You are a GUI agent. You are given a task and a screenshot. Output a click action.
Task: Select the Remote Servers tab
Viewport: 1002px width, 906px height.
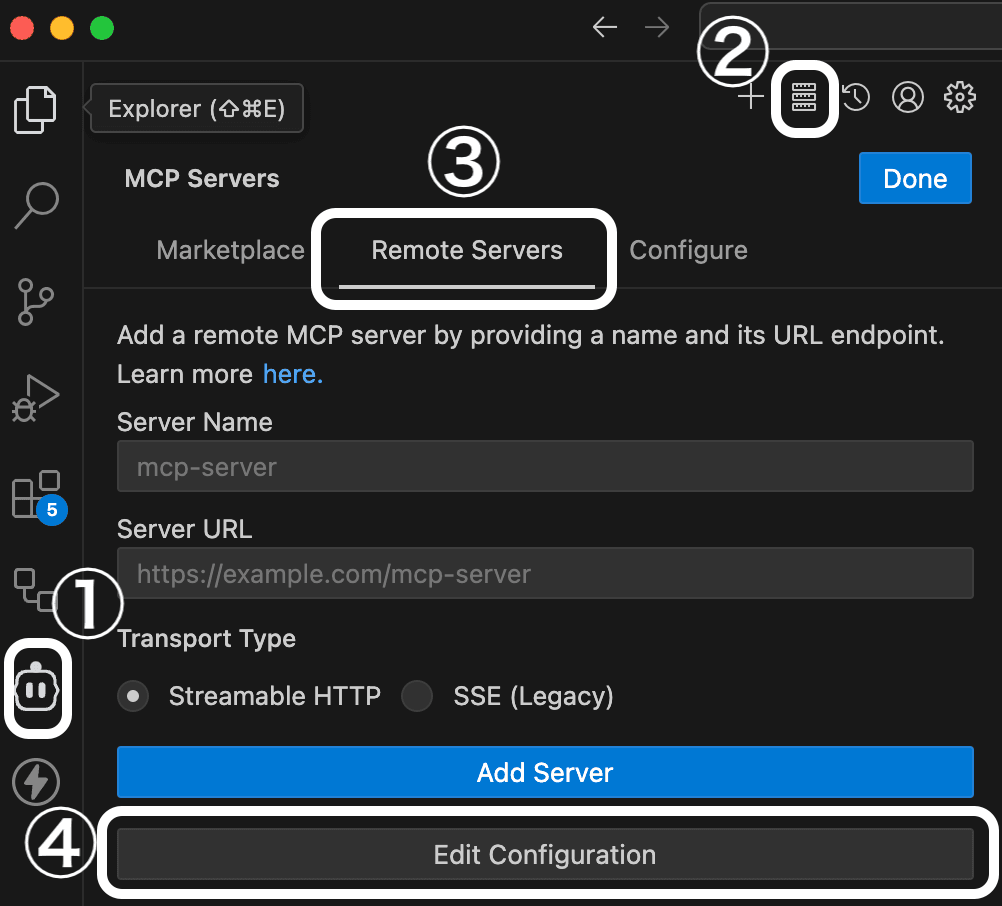(467, 250)
